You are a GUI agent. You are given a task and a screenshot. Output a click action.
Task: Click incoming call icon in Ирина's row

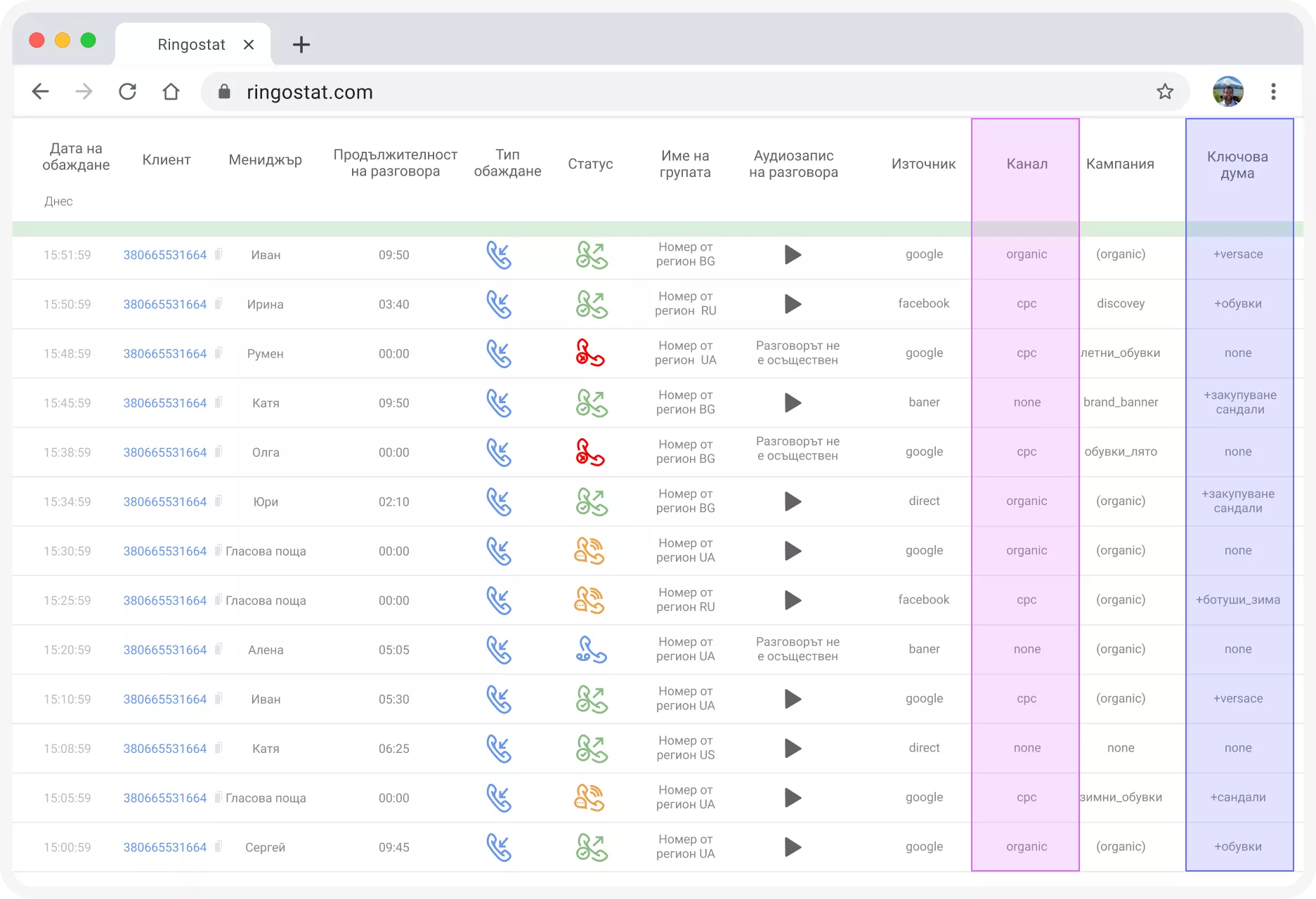(x=499, y=304)
